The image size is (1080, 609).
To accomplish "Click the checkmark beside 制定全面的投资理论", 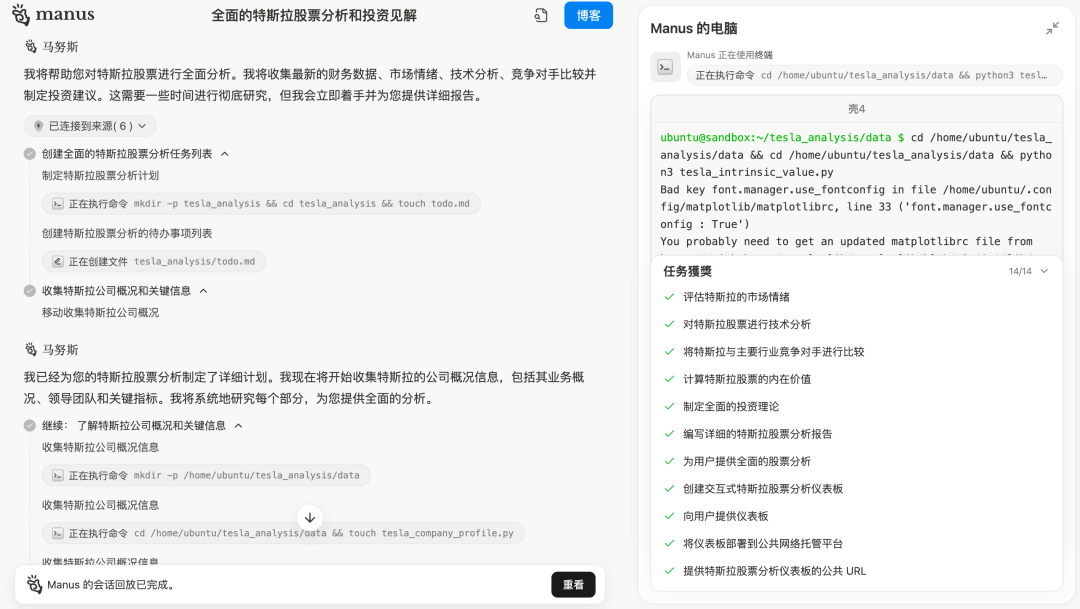I will pyautogui.click(x=669, y=406).
